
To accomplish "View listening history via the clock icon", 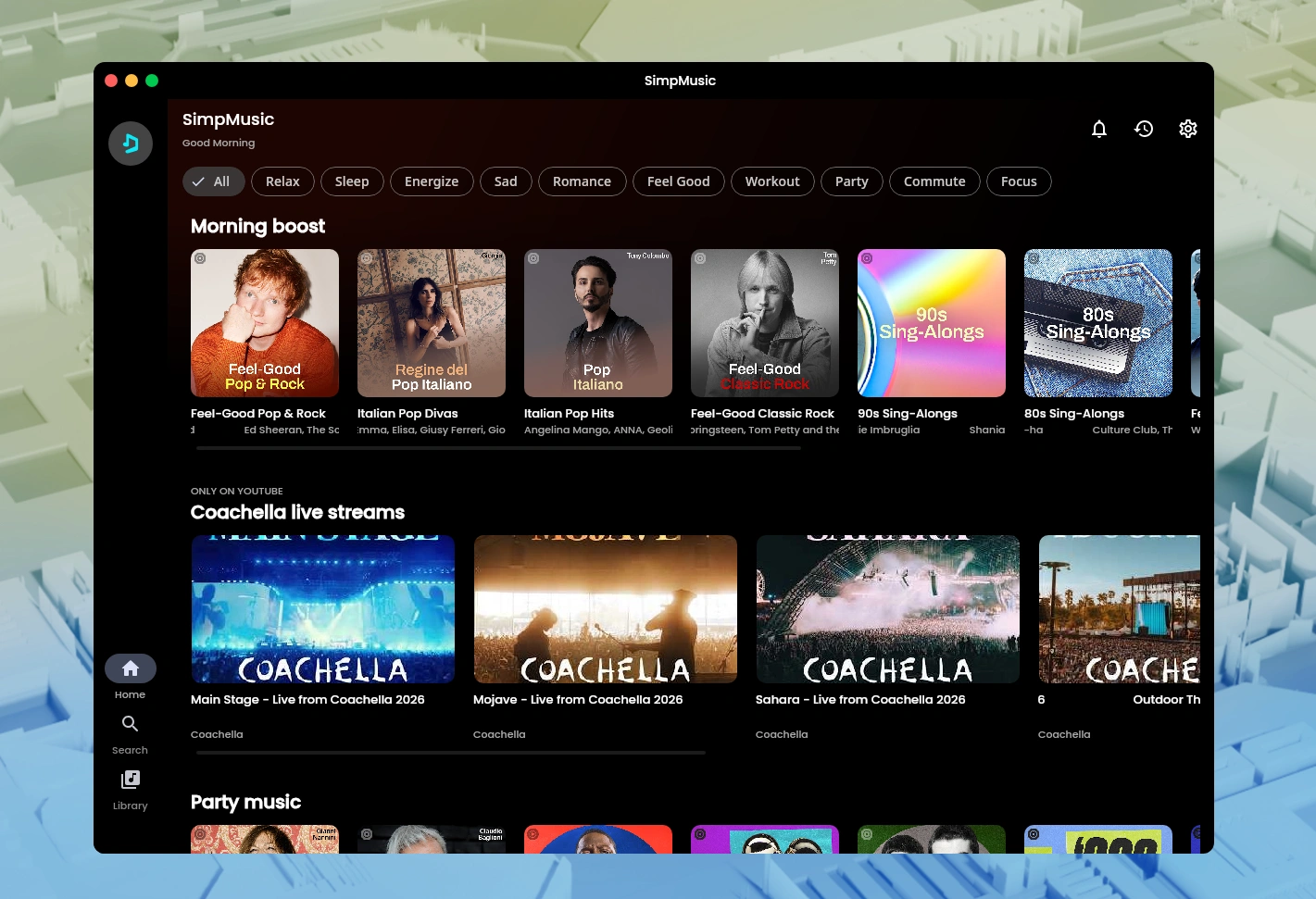I will [1144, 129].
